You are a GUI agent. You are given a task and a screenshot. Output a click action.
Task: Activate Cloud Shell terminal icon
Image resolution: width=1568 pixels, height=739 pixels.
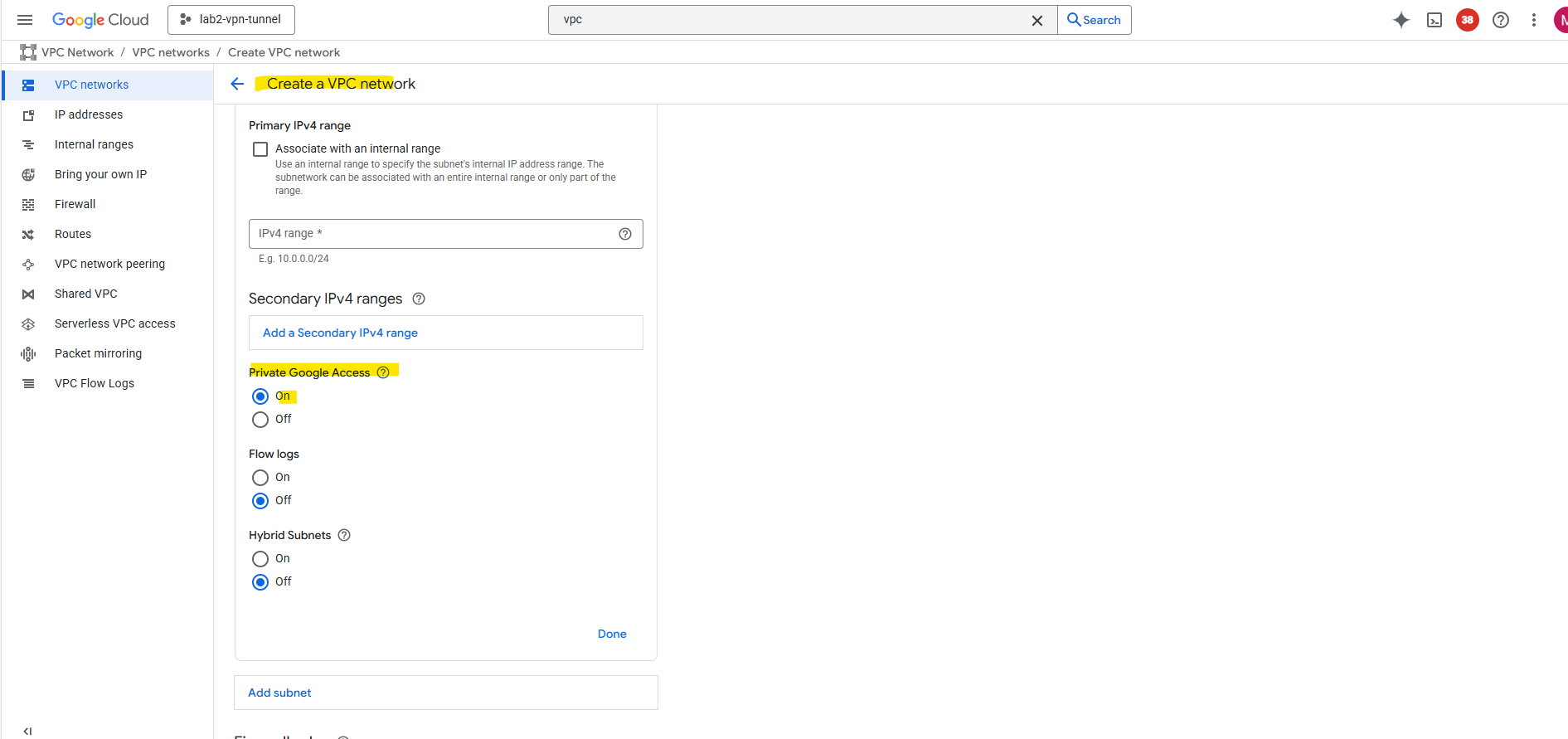click(1434, 20)
